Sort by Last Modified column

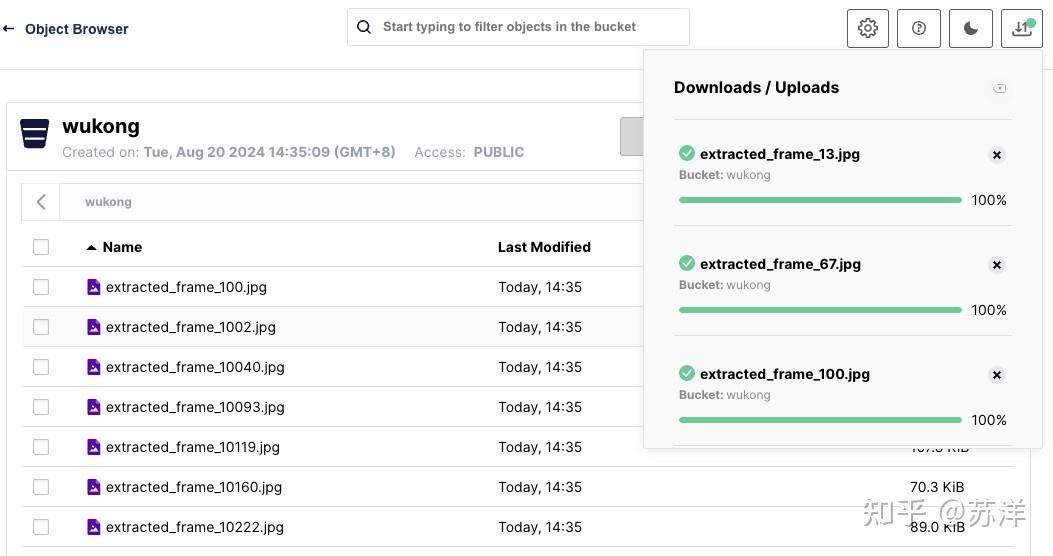point(544,247)
